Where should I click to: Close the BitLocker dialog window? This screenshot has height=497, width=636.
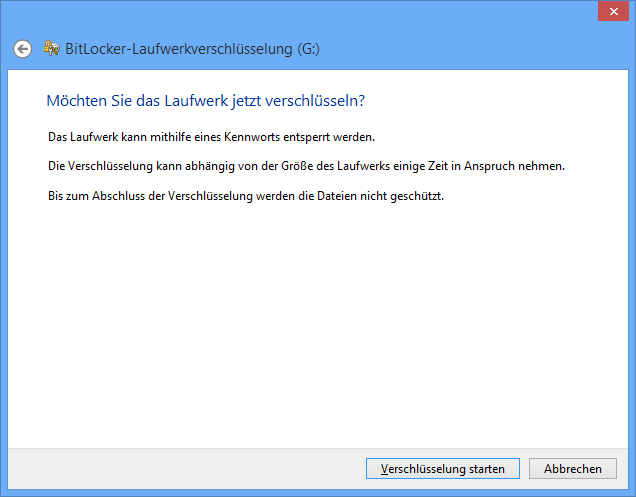(613, 11)
